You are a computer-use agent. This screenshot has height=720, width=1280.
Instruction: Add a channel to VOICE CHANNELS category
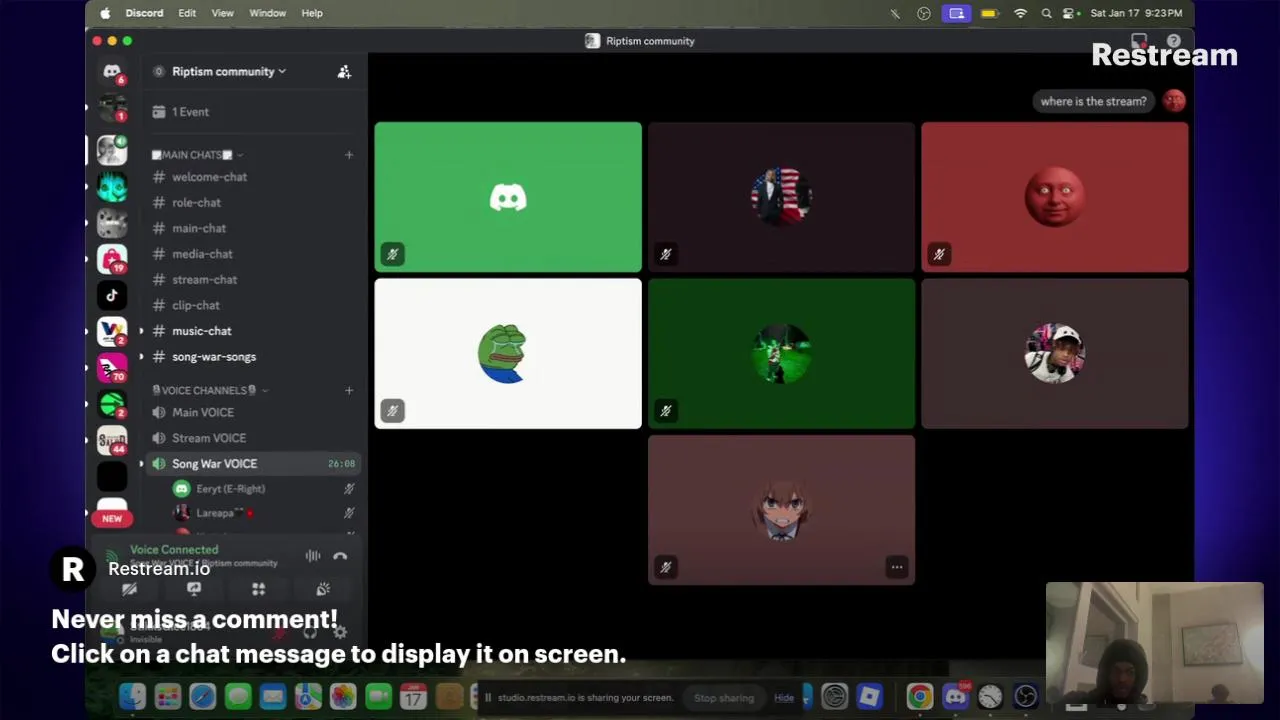coord(349,390)
